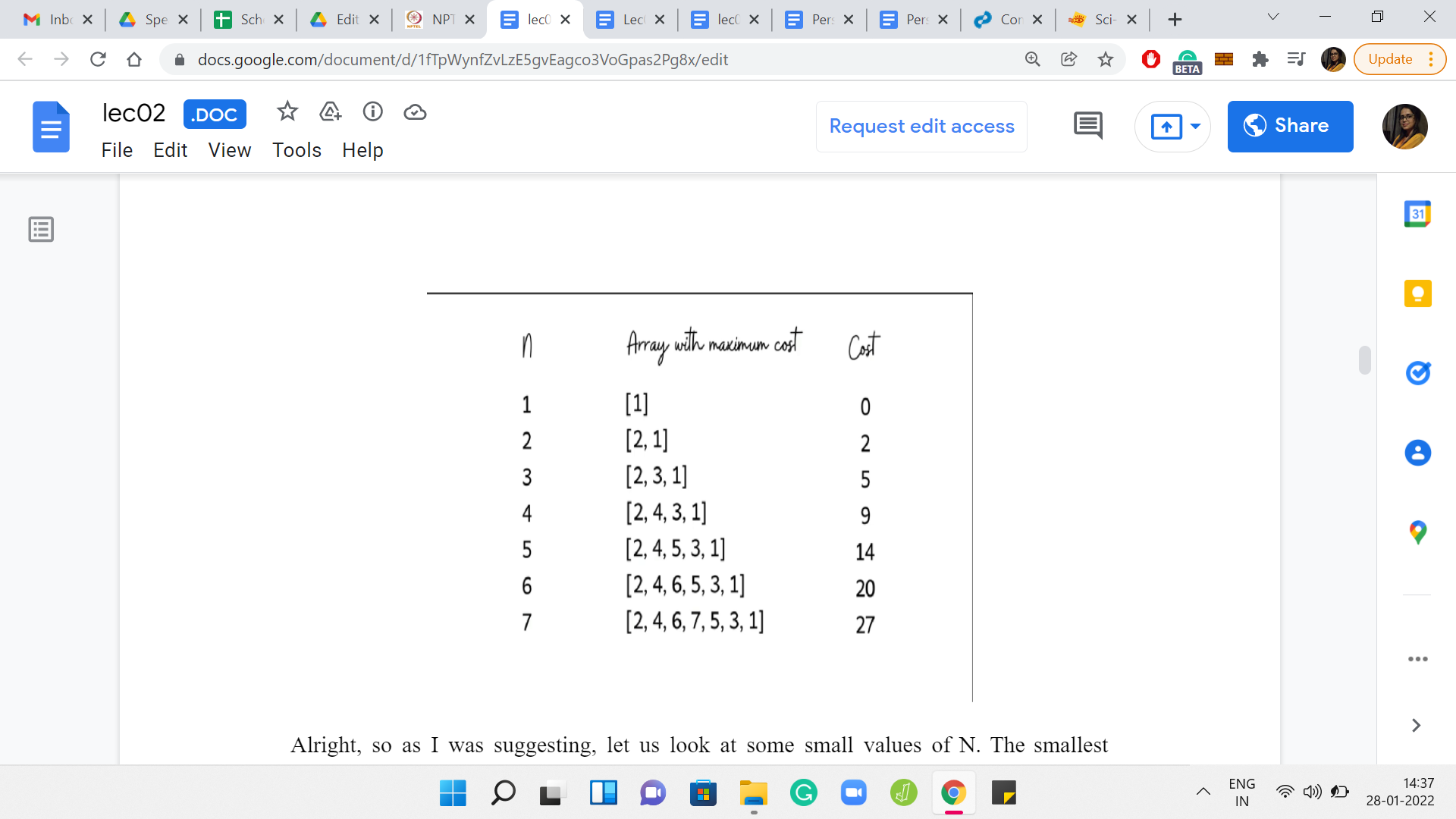This screenshot has width=1456, height=819.
Task: Expand the present to meeting dropdown
Action: coord(1196,127)
